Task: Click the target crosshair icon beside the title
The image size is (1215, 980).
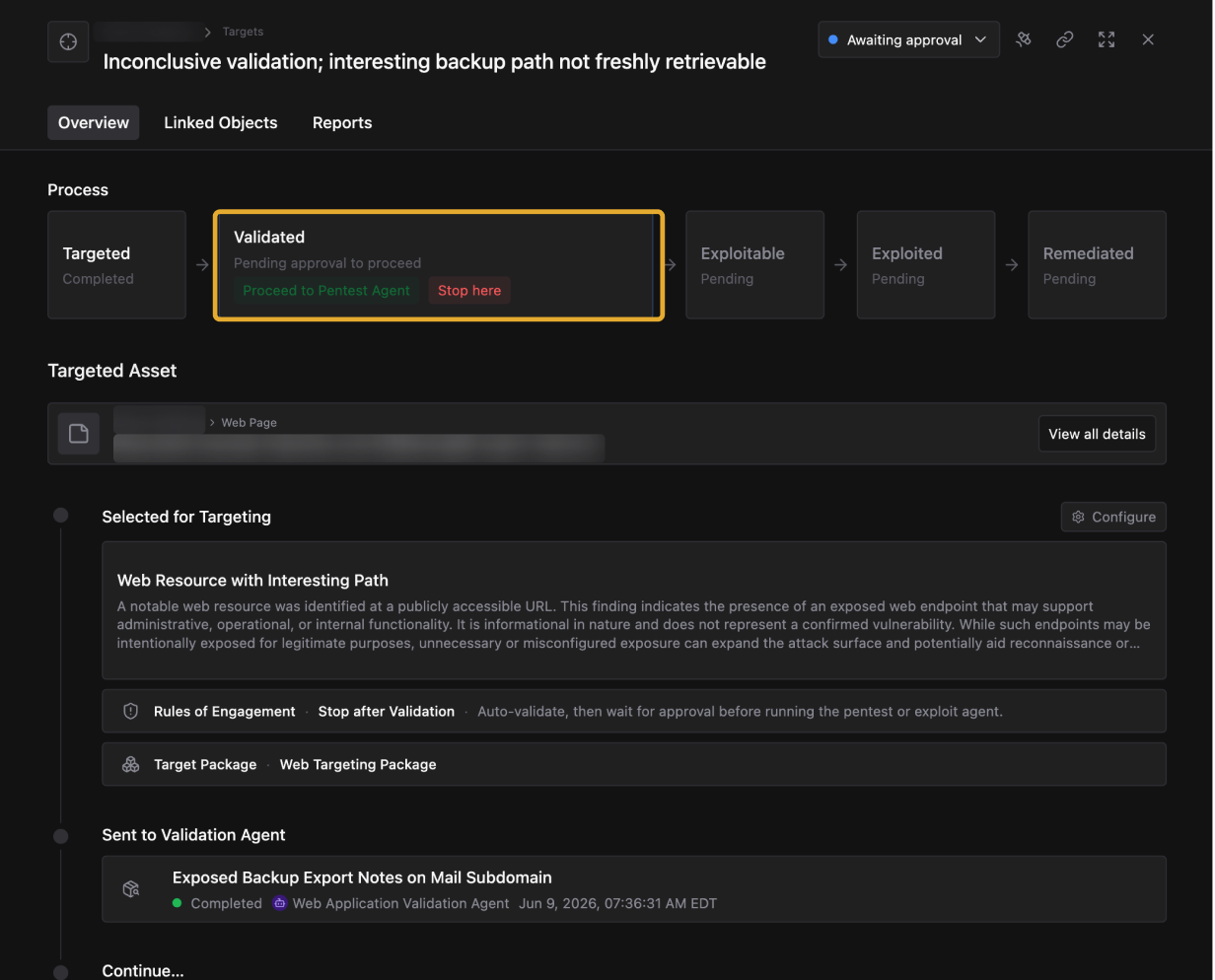Action: pyautogui.click(x=68, y=41)
